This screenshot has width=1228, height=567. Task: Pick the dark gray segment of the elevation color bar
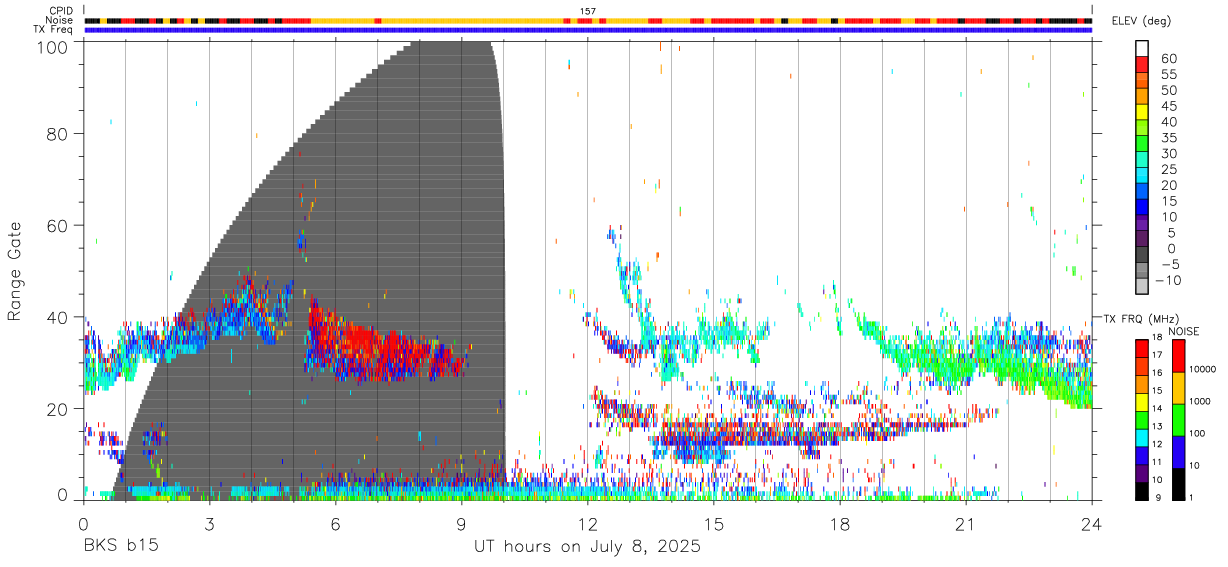click(1142, 255)
